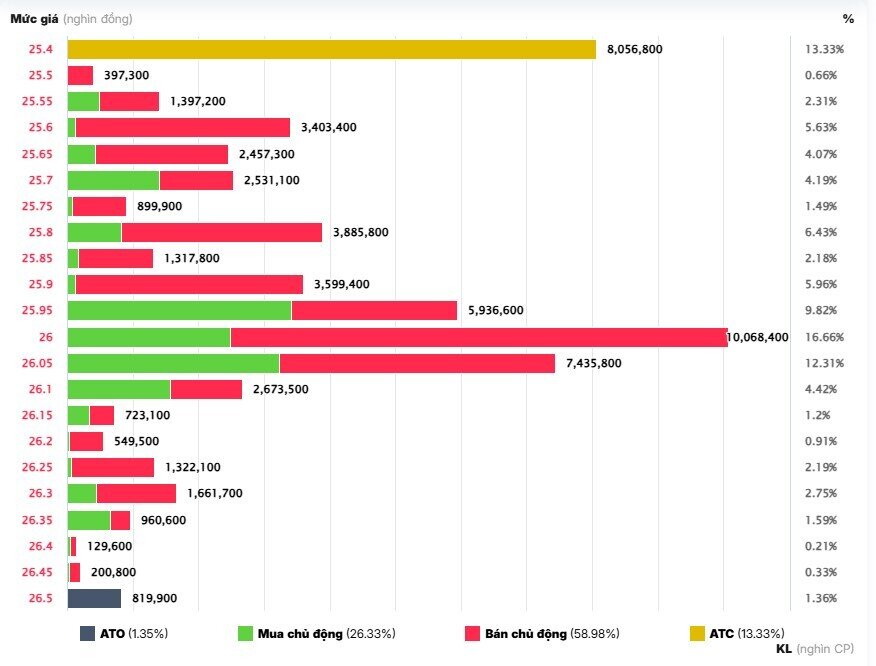Click the green buy segment at 25.7
The height and width of the screenshot is (666, 876).
[x=113, y=180]
